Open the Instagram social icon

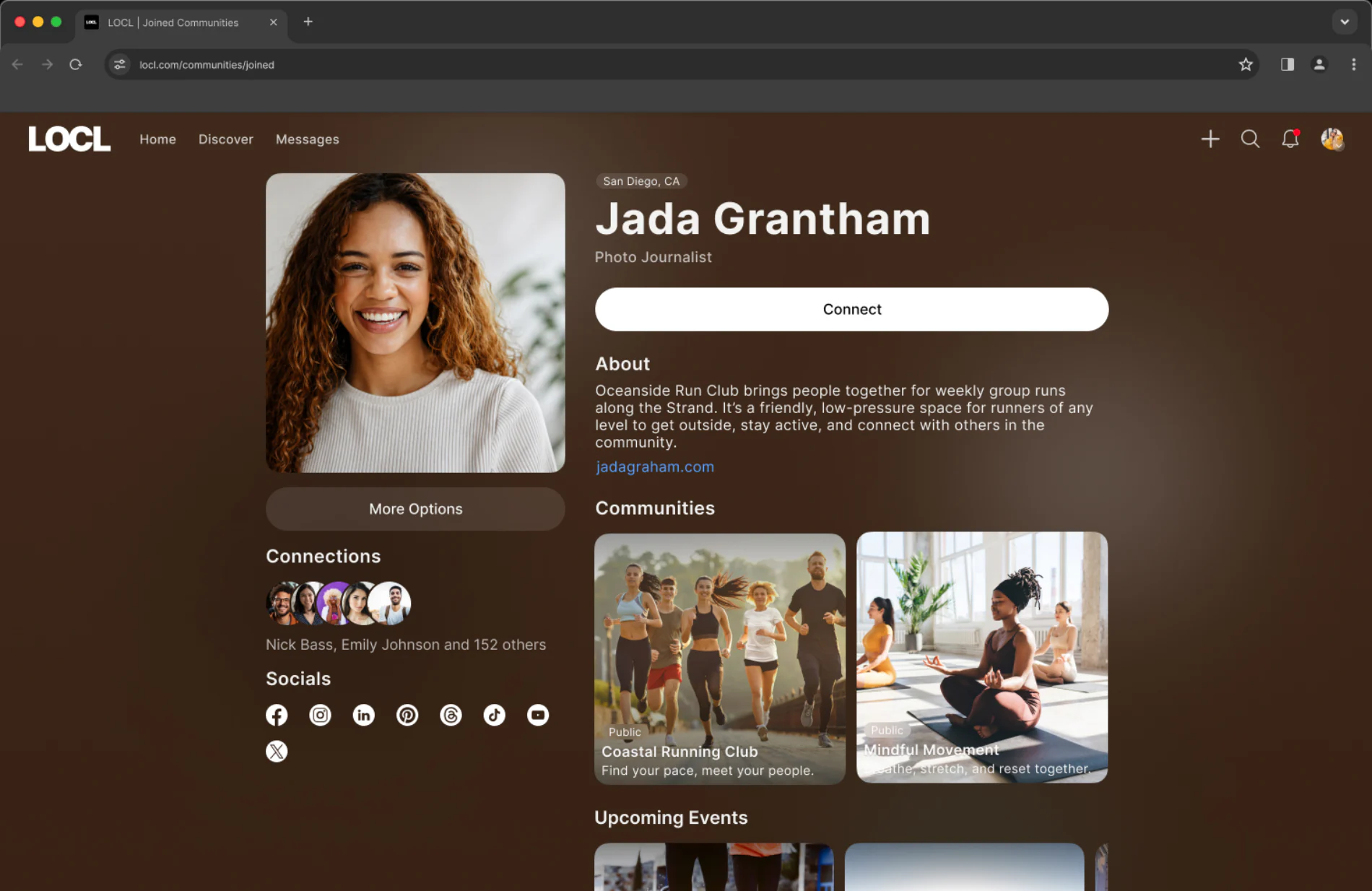point(320,715)
